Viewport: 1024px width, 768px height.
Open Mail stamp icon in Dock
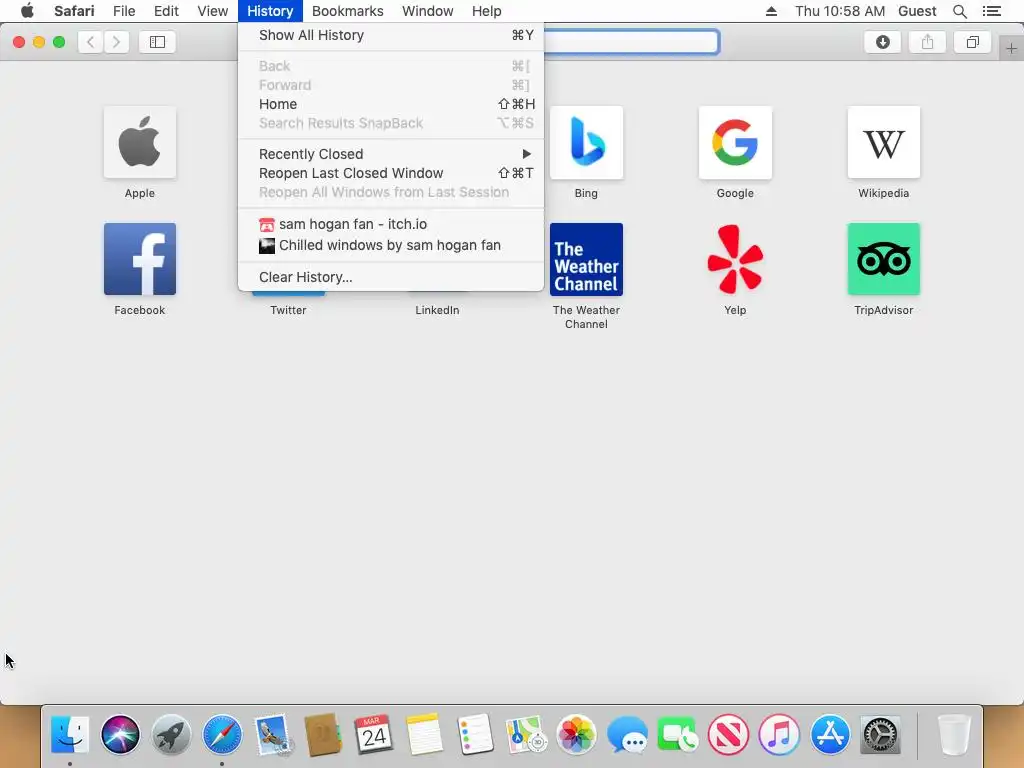tap(272, 734)
